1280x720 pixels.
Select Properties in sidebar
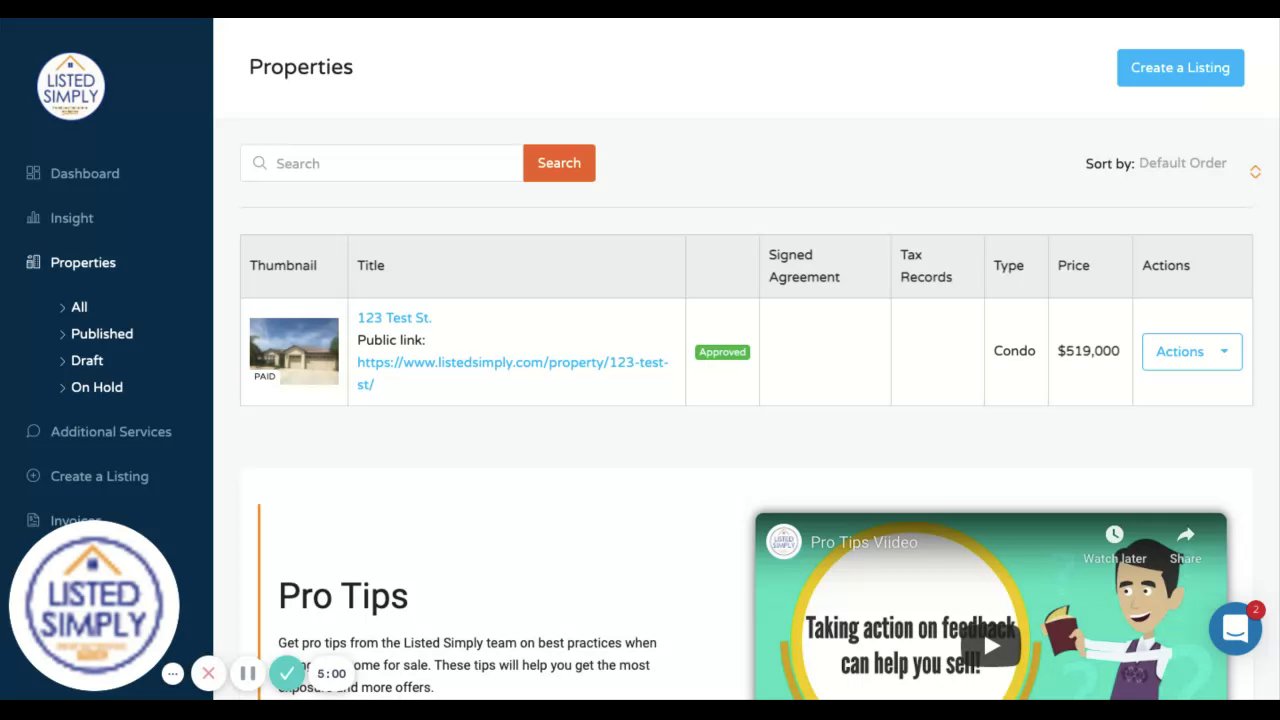coord(83,262)
